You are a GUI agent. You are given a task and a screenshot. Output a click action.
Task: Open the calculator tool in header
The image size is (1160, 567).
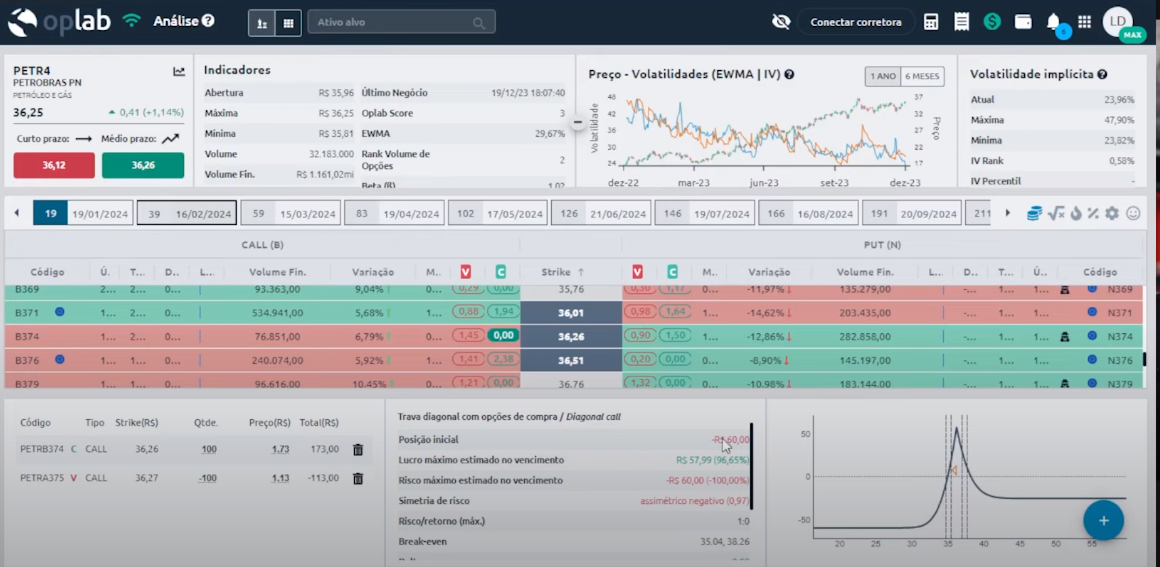931,22
